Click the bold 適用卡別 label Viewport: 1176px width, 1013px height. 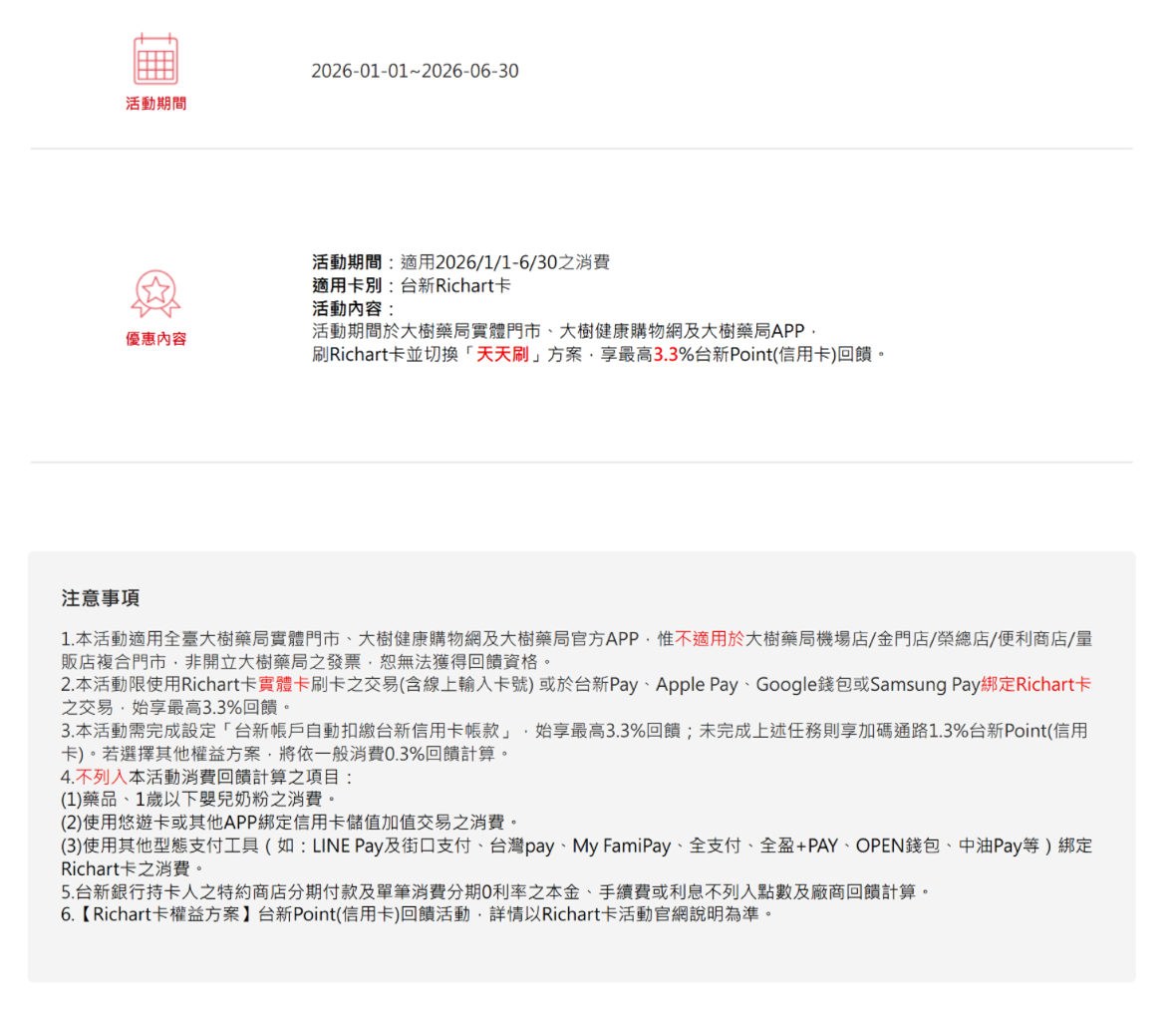347,286
